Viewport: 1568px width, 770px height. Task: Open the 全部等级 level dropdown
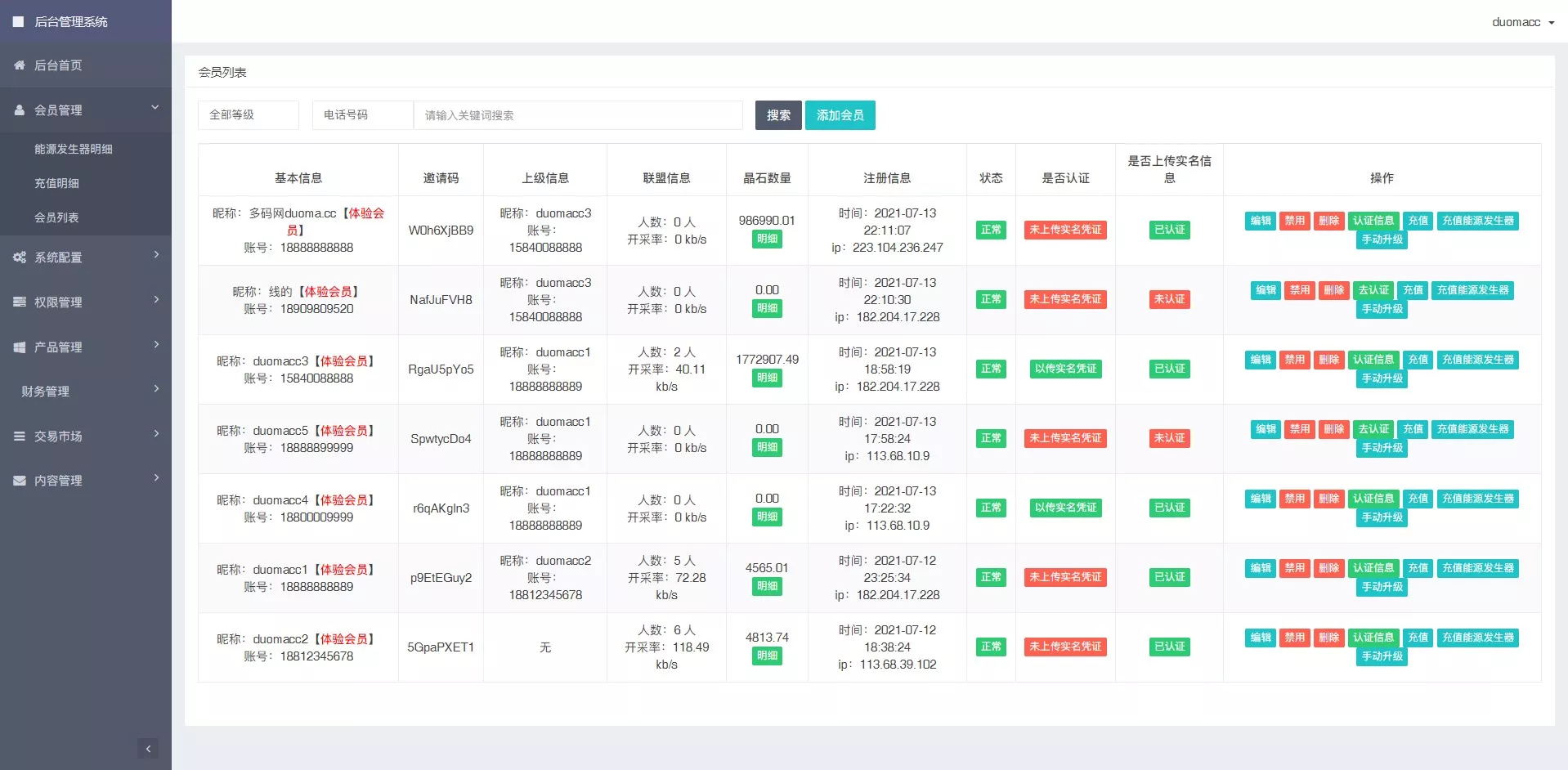click(248, 115)
